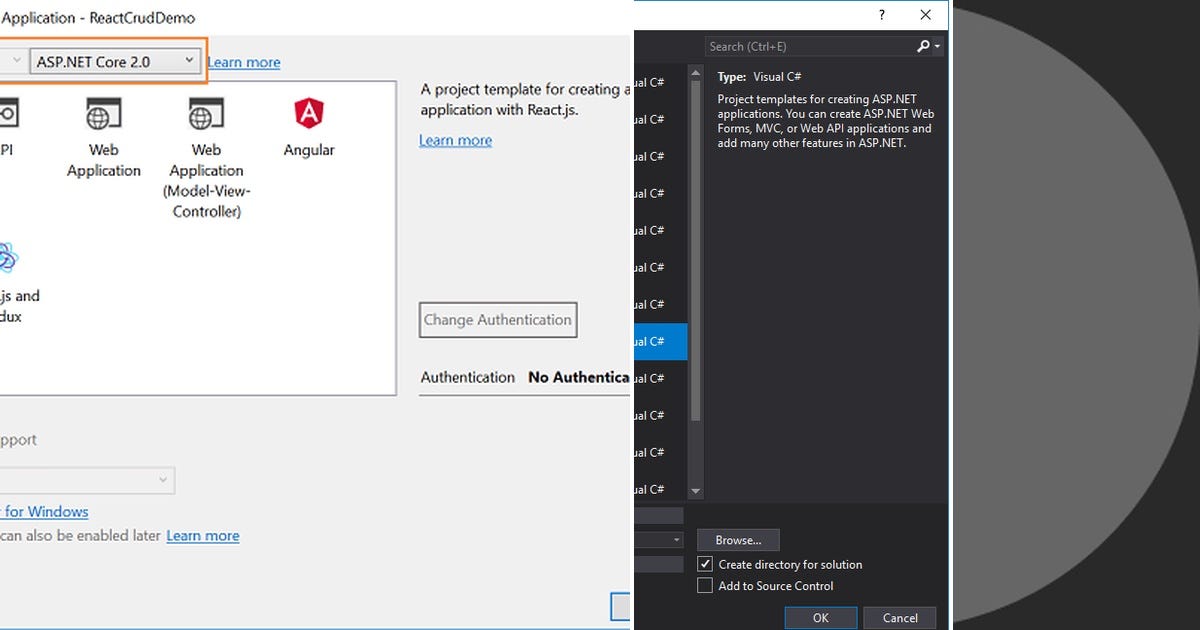
Task: Click the Browse button
Action: (x=738, y=539)
